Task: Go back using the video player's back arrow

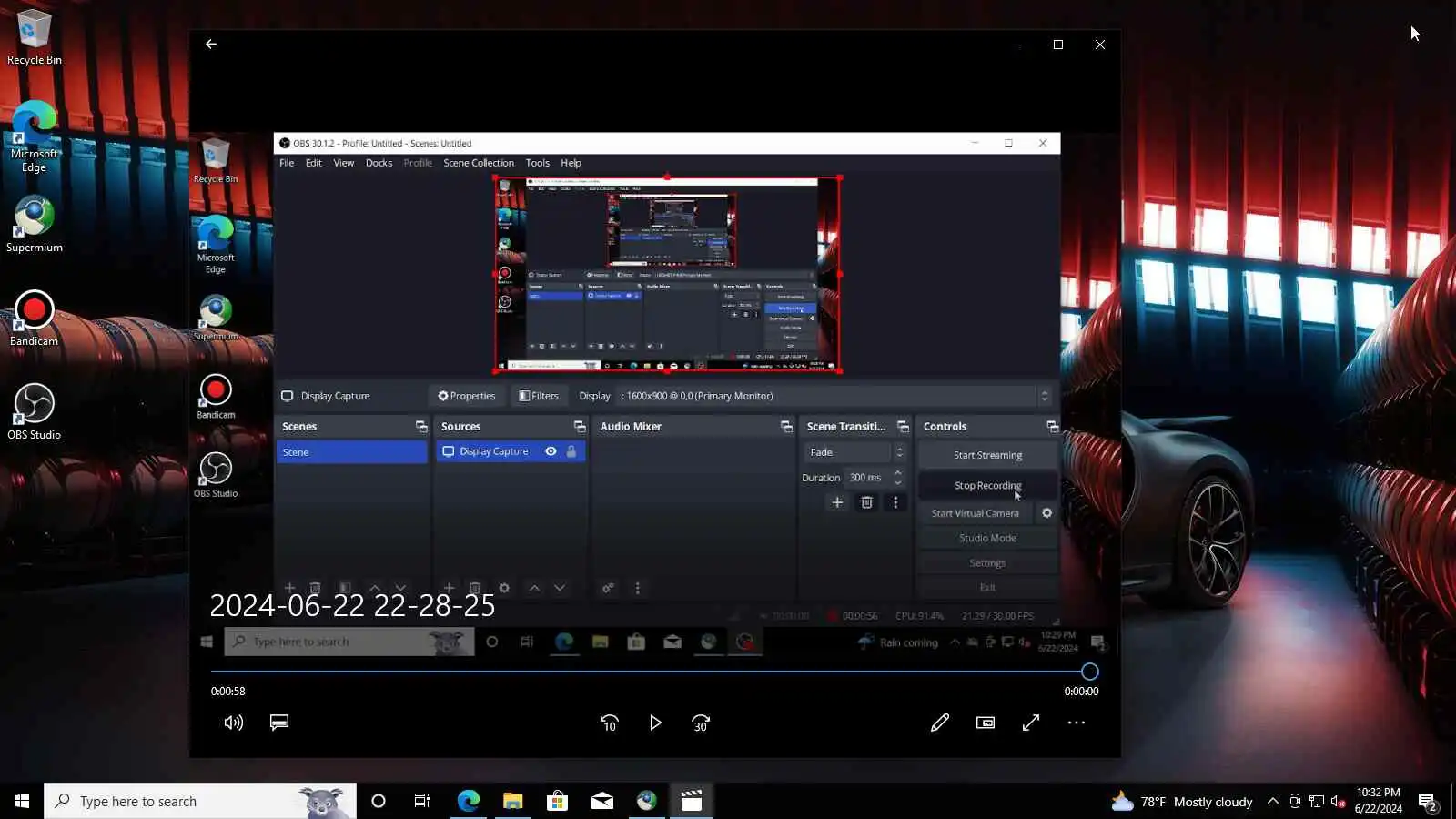Action: [x=211, y=44]
